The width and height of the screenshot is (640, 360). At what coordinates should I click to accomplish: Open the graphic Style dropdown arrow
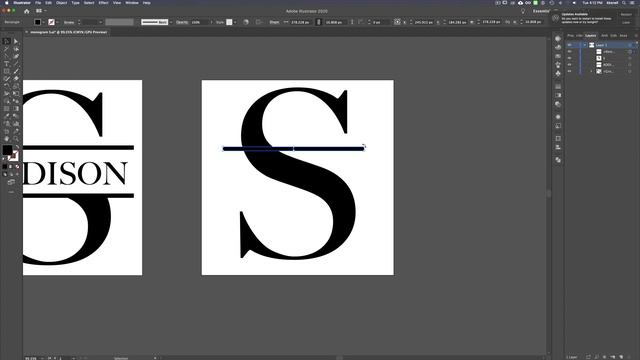236,22
